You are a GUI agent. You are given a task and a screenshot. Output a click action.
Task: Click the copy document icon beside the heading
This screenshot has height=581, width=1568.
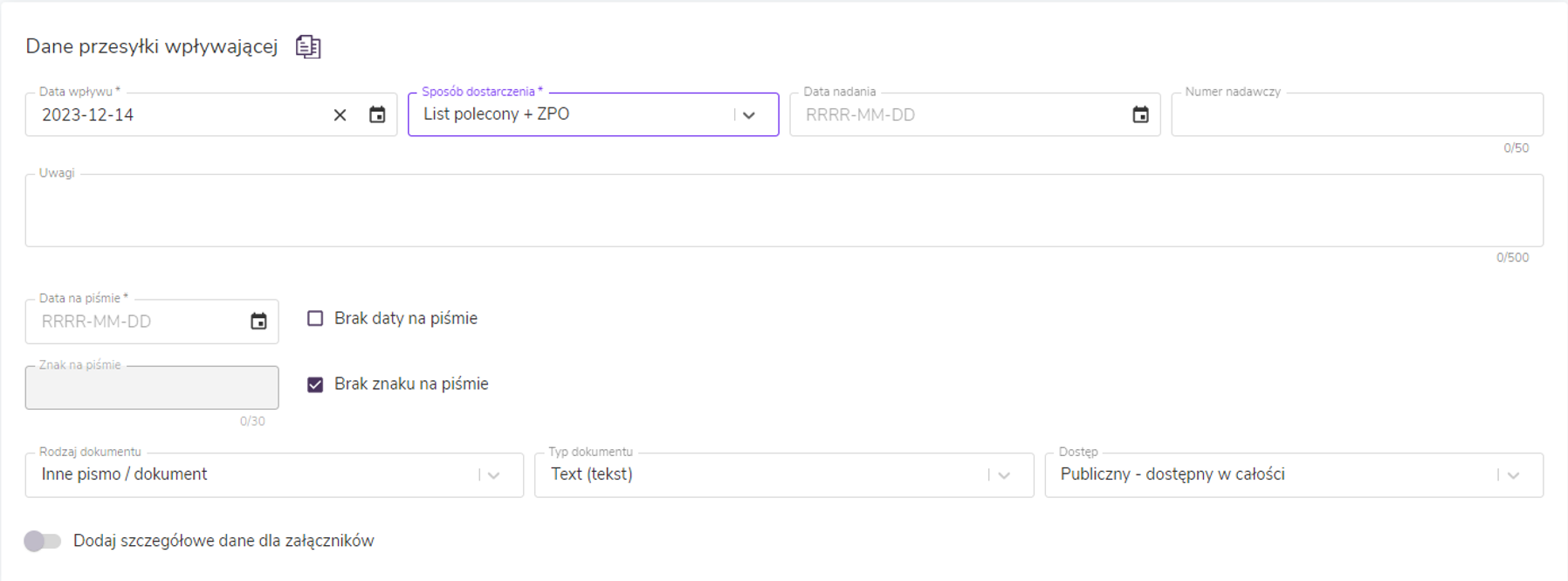(x=308, y=46)
